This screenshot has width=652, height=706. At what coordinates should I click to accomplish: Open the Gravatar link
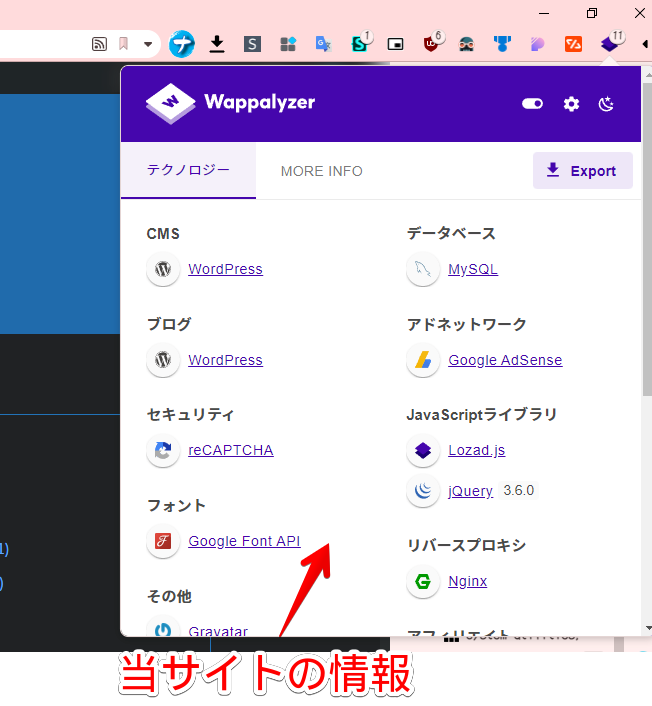218,631
